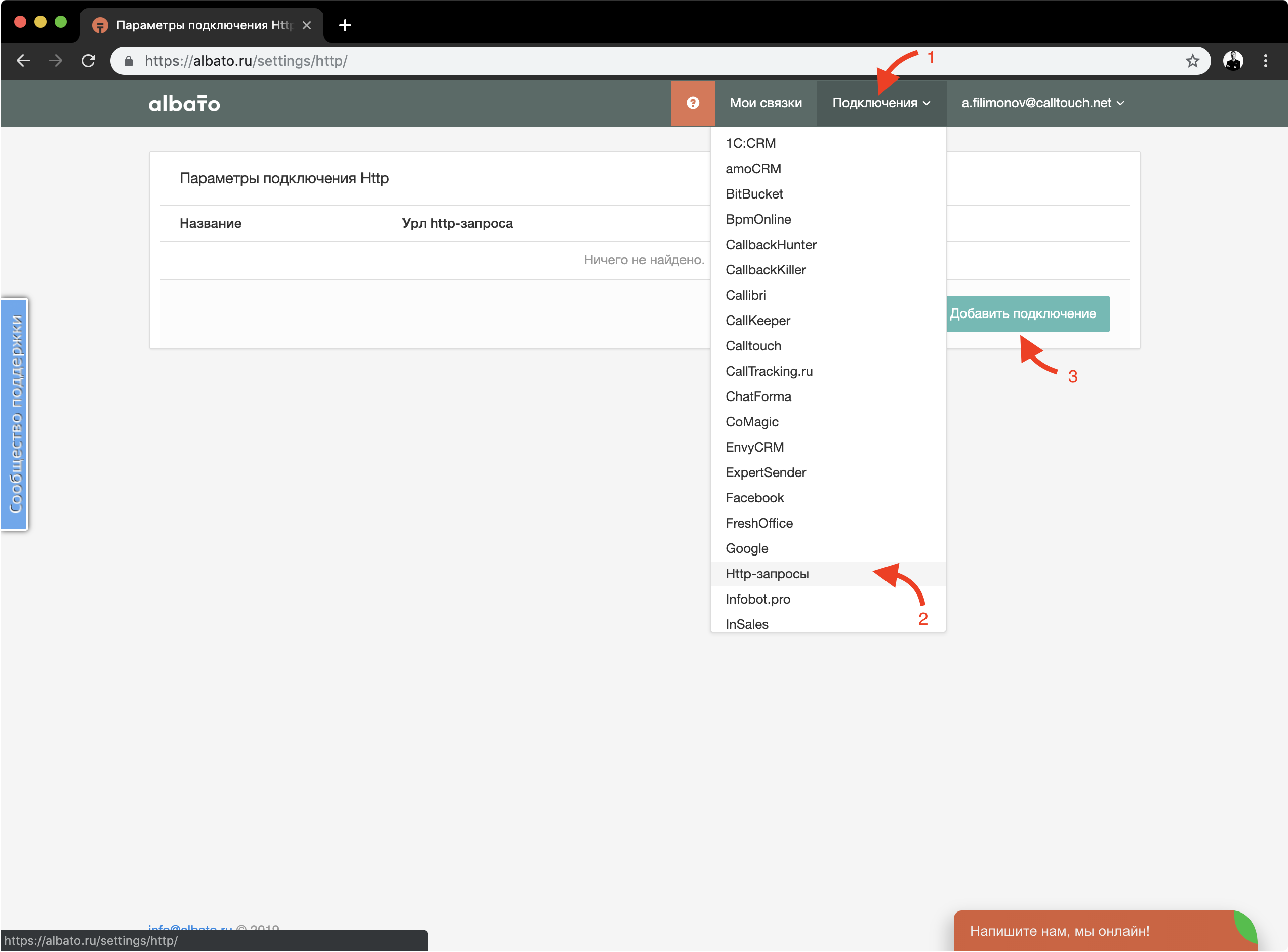Reload the page
Screen dimensions: 1288x952
point(88,60)
